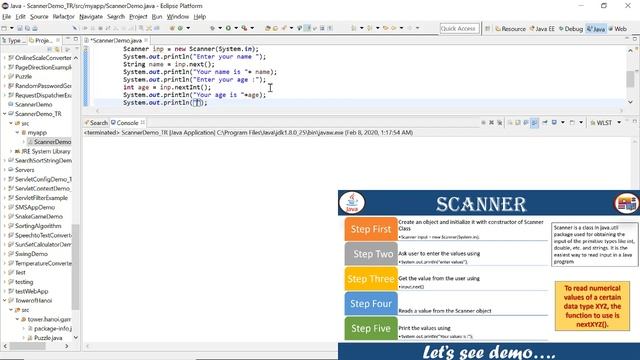Open the Navigate menu
The image size is (640, 360).
tap(91, 17)
